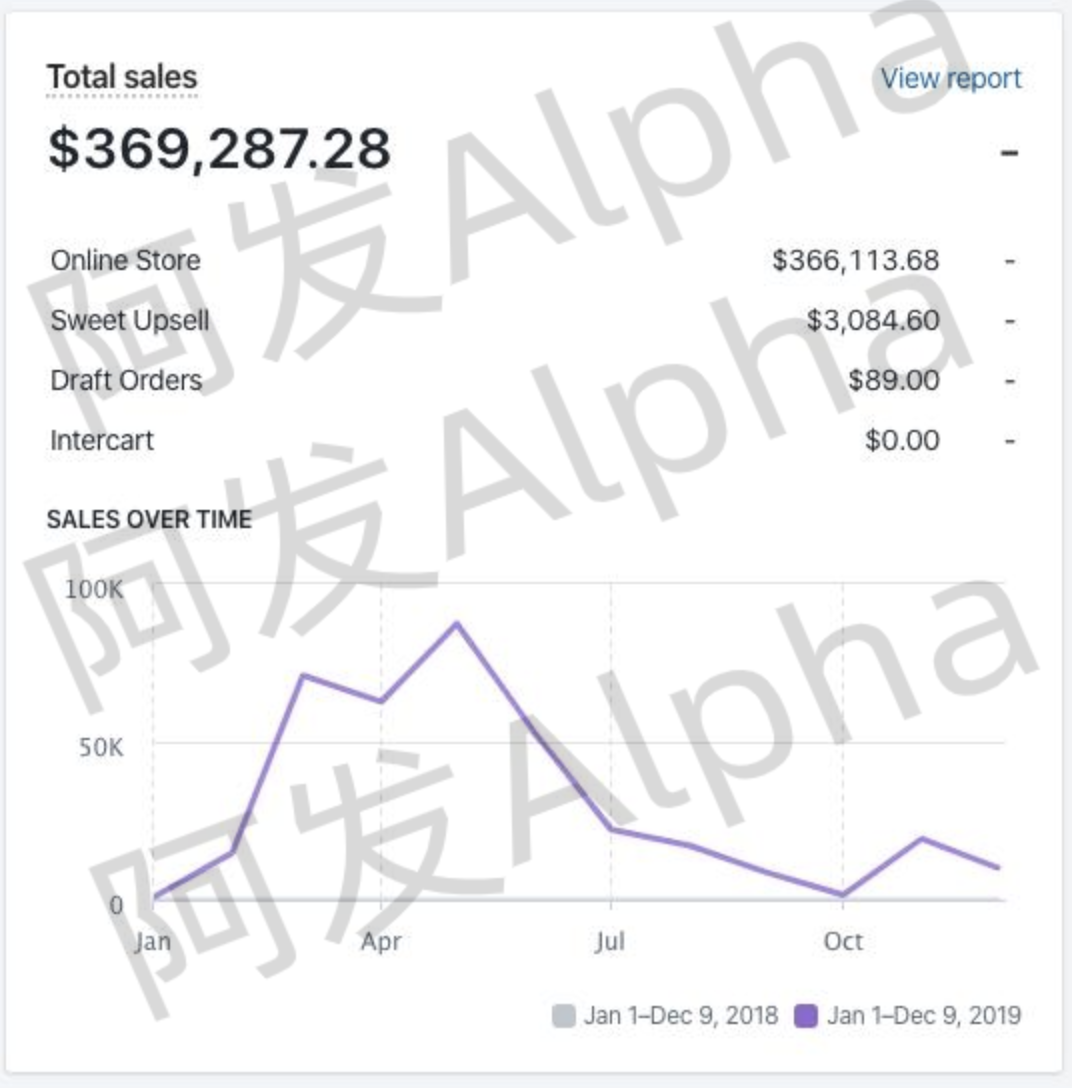Open the View report link
The image size is (1072, 1088).
(x=951, y=79)
